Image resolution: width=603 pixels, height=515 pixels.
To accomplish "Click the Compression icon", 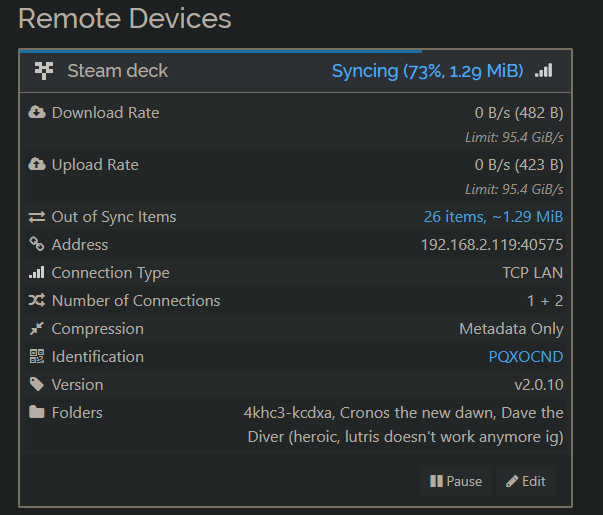I will pos(37,329).
